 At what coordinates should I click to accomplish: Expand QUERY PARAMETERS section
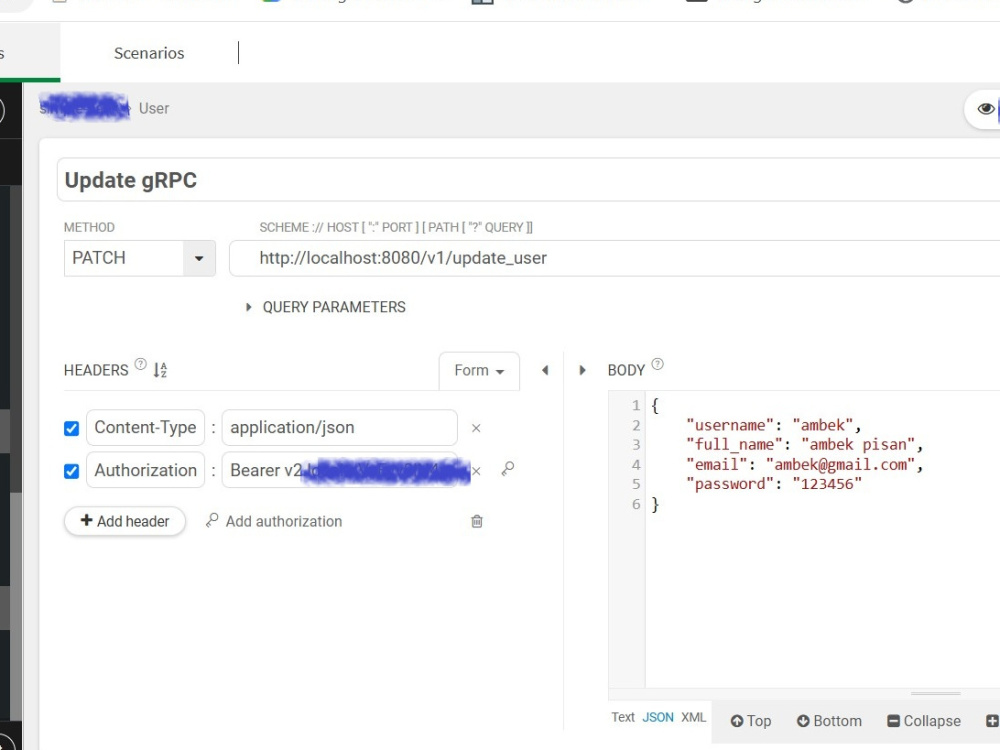click(x=326, y=307)
